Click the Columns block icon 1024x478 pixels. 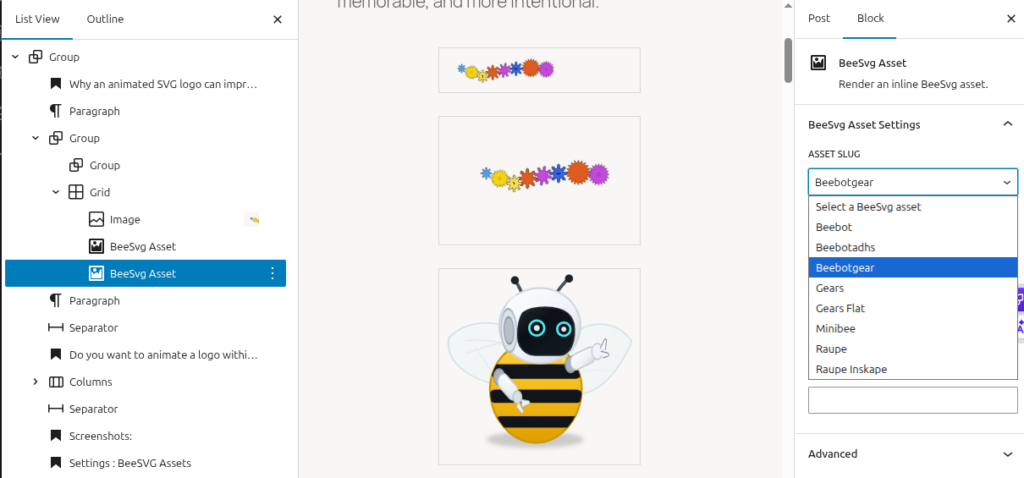[x=56, y=382]
